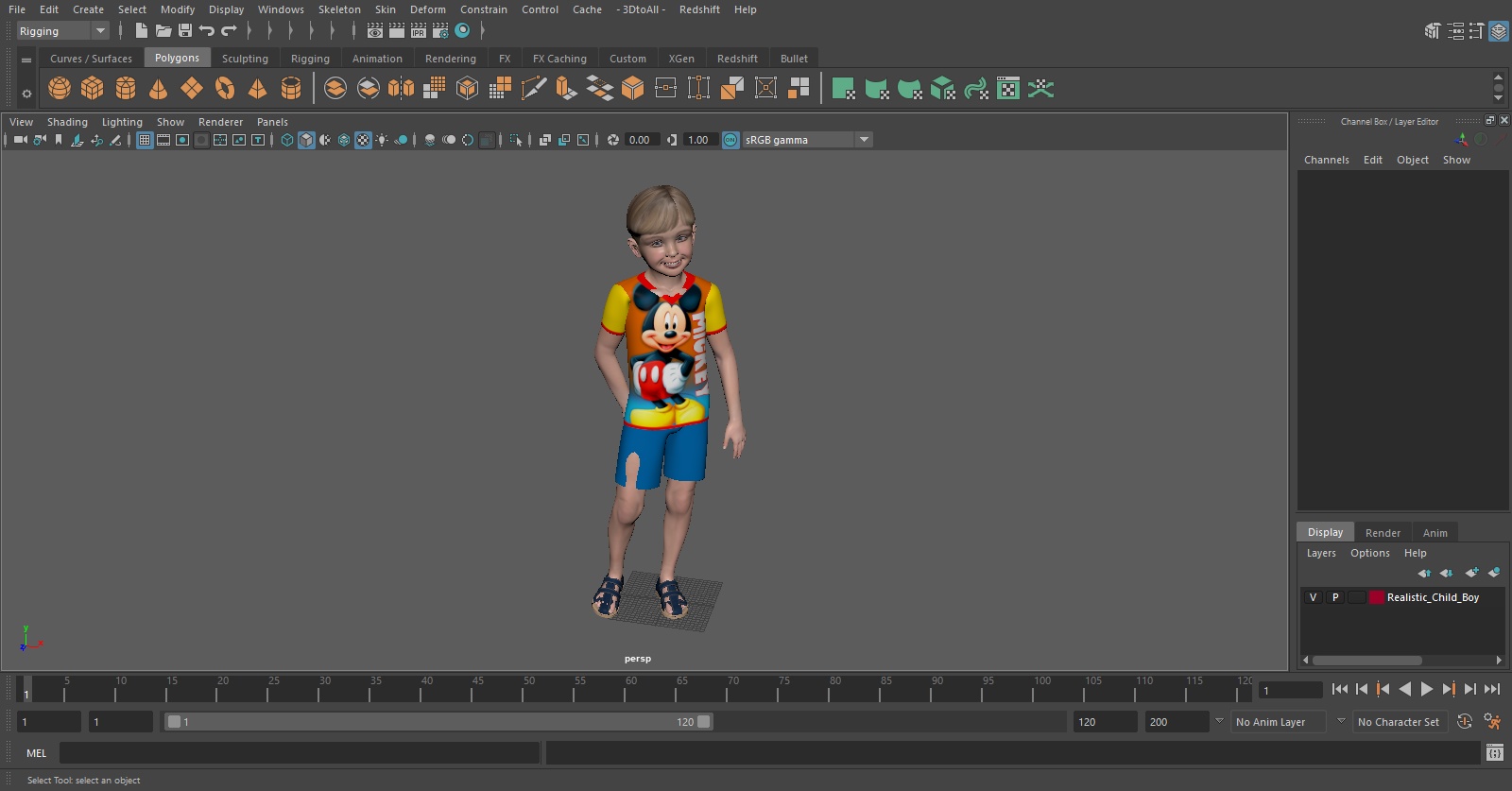Toggle playback P of Realistic_Child_Boy layer

1335,597
